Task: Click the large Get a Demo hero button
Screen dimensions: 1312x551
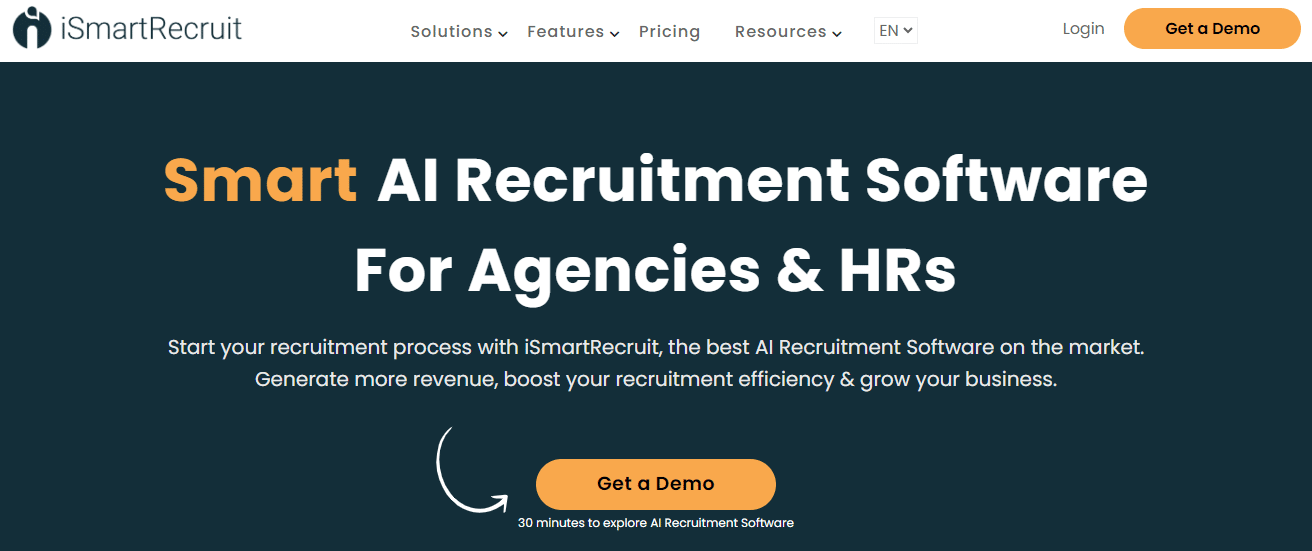Action: tap(655, 484)
